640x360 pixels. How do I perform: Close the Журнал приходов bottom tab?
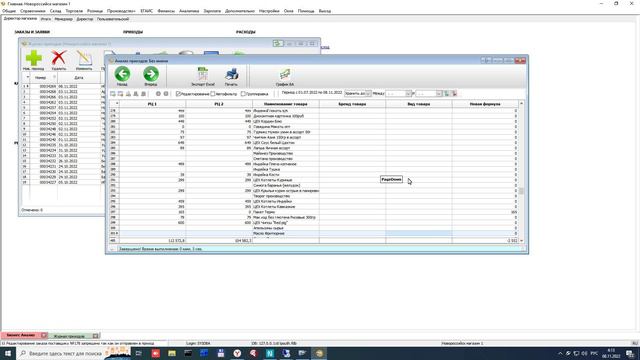[96, 336]
